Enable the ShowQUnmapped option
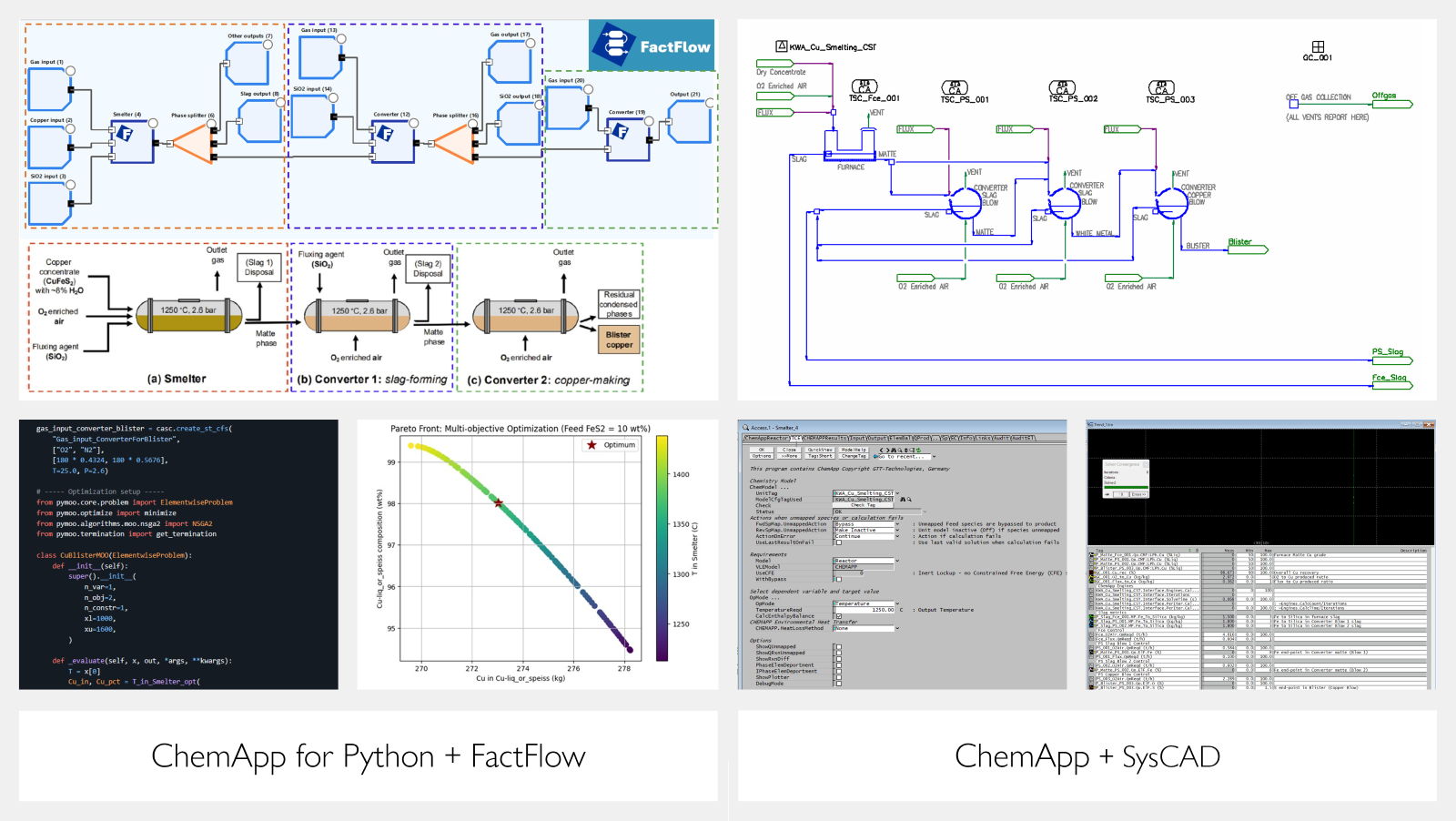Image resolution: width=1456 pixels, height=821 pixels. tap(839, 647)
